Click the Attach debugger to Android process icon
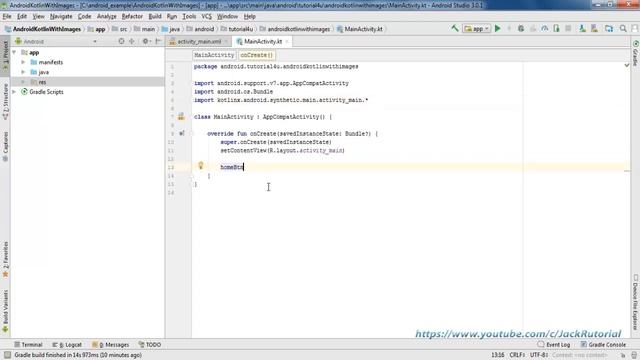 click(x=556, y=29)
